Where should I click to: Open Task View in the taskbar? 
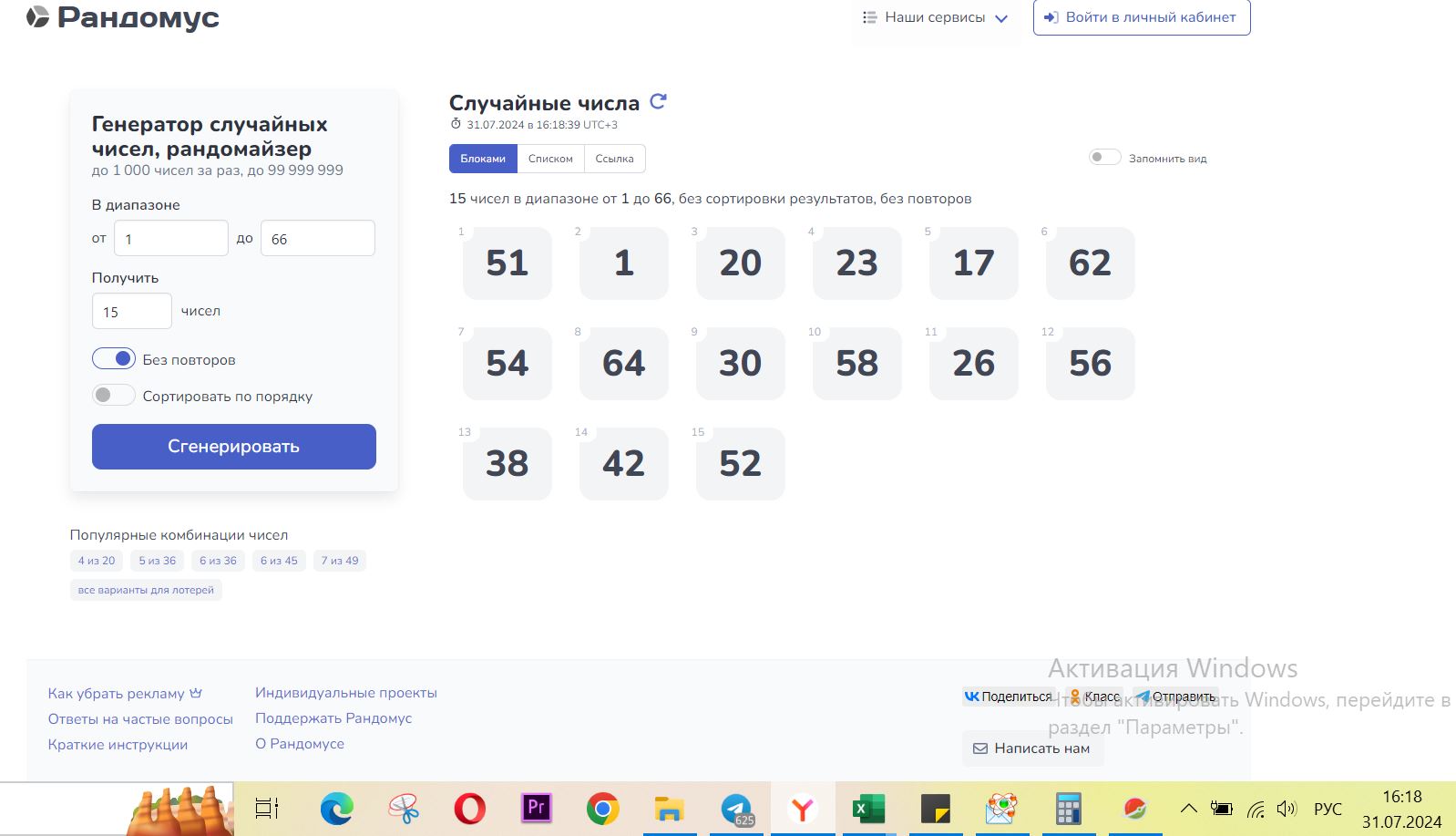pyautogui.click(x=267, y=809)
